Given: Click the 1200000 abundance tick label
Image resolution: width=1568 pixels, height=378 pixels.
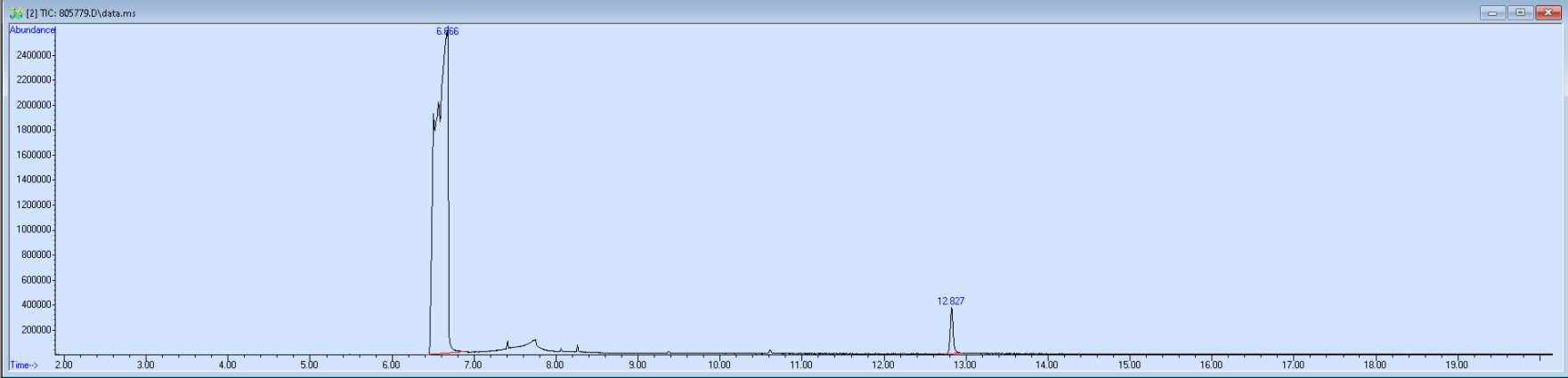Looking at the screenshot, I should (x=34, y=205).
